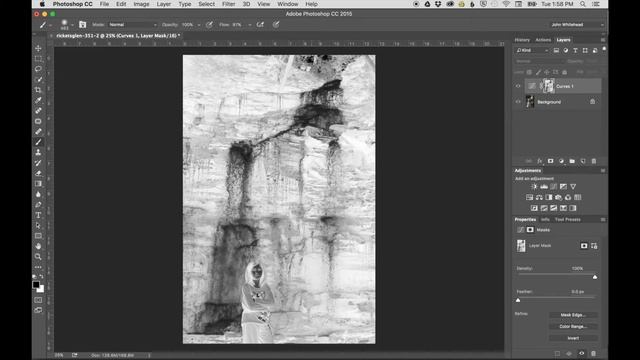Hide the Curves 1 layer

(518, 86)
